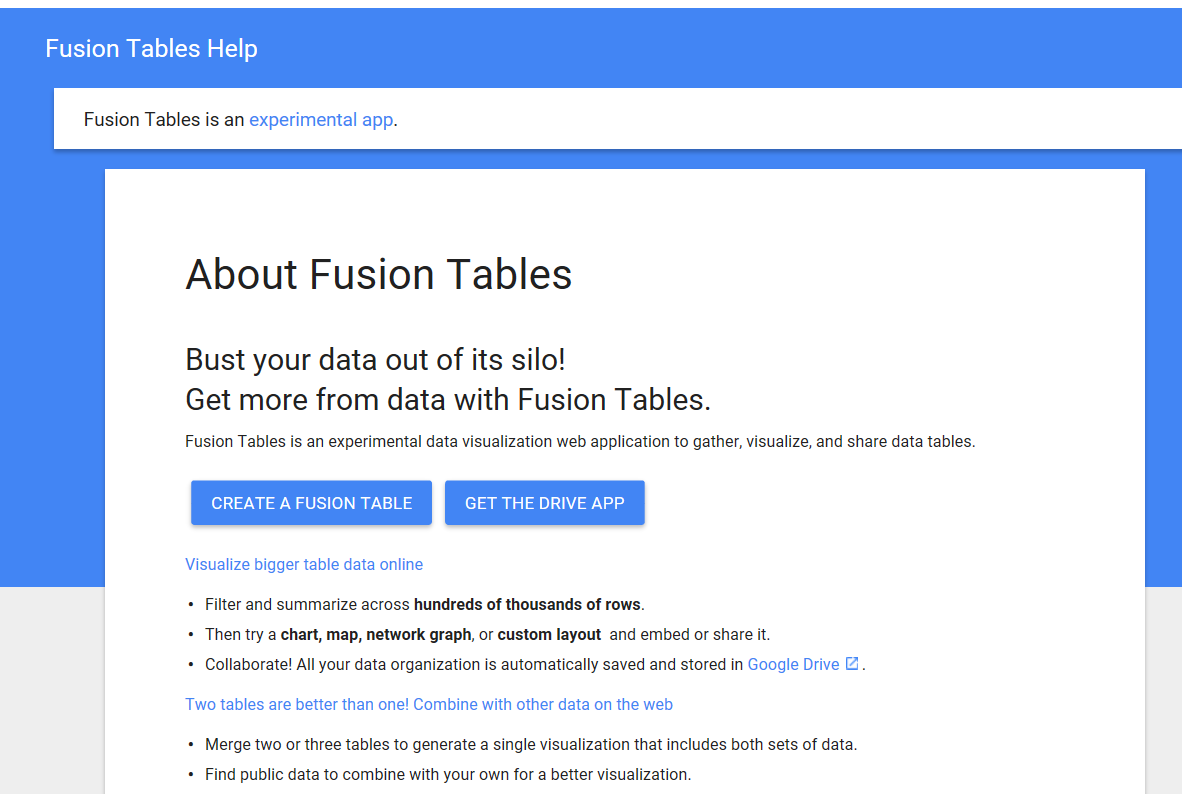
Task: Click the bold "custom layout" text
Action: coord(549,634)
